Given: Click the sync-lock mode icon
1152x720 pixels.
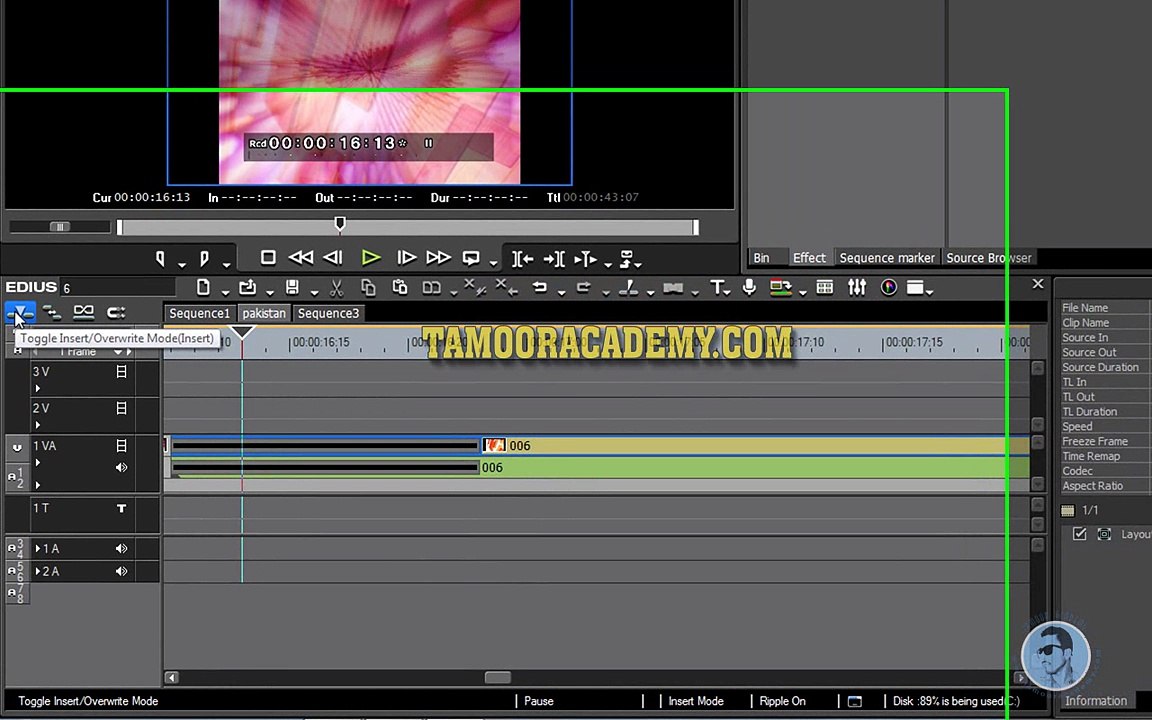Looking at the screenshot, I should click(x=116, y=313).
